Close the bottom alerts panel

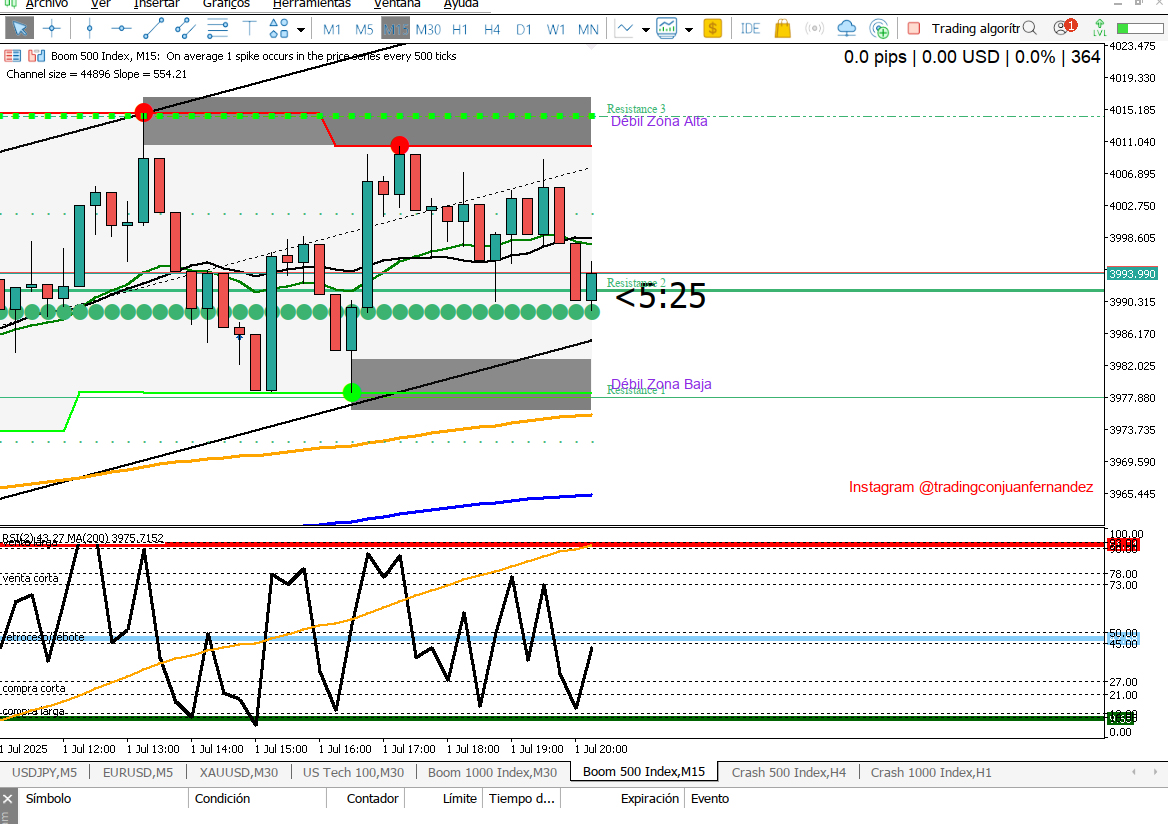point(8,798)
